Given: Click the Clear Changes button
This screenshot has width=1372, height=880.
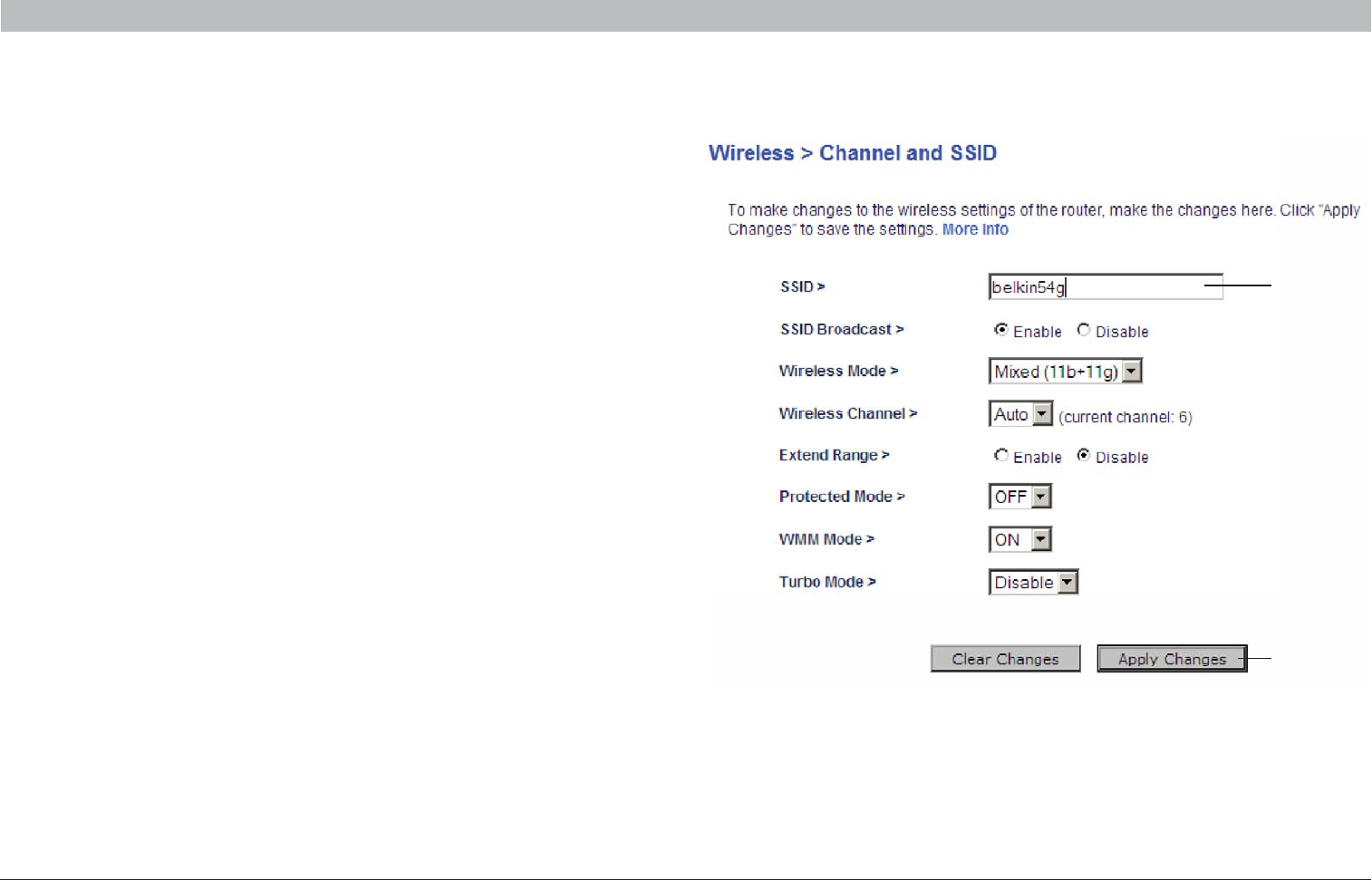Looking at the screenshot, I should (x=1005, y=659).
